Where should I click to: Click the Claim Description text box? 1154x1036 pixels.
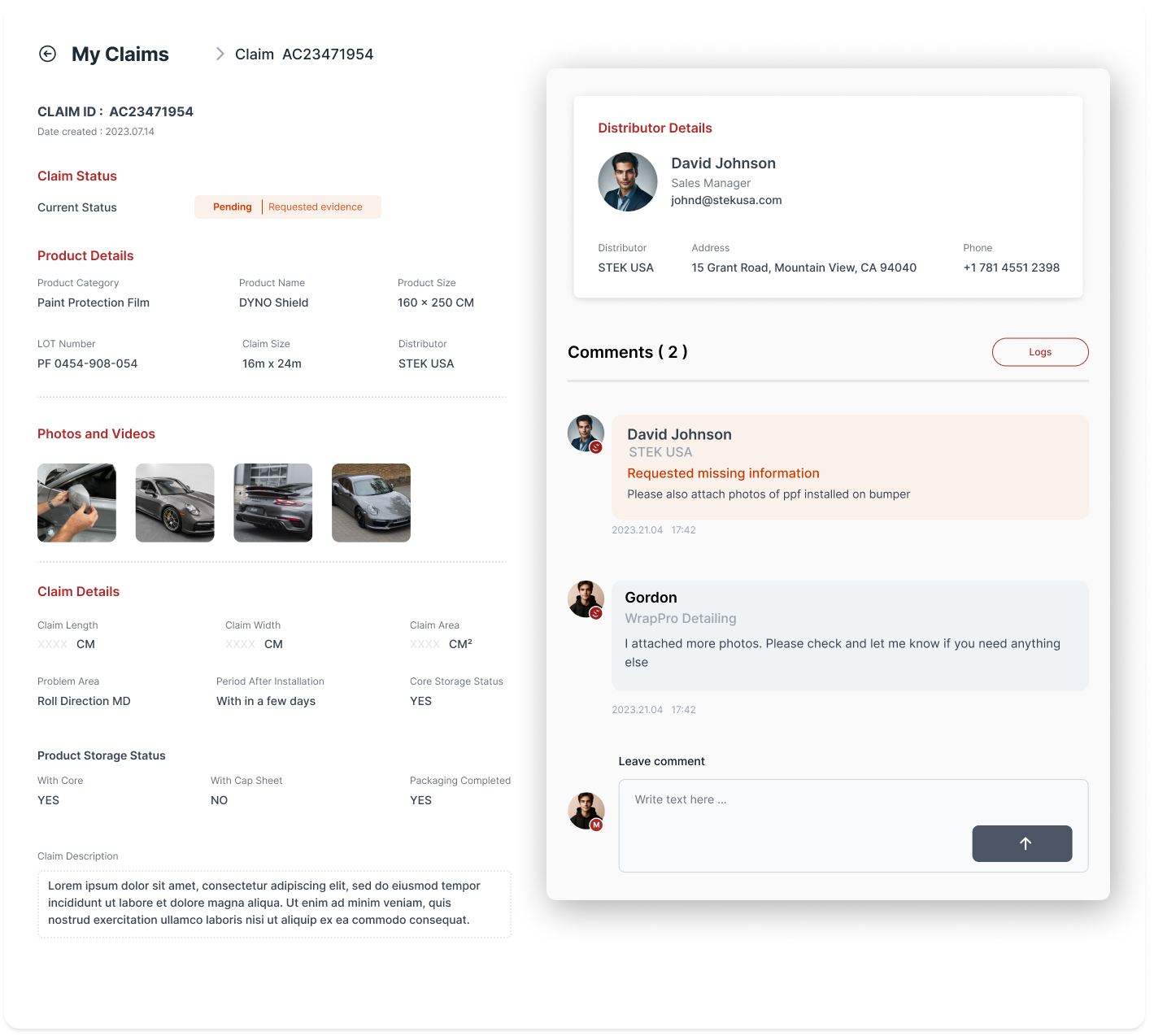click(274, 903)
